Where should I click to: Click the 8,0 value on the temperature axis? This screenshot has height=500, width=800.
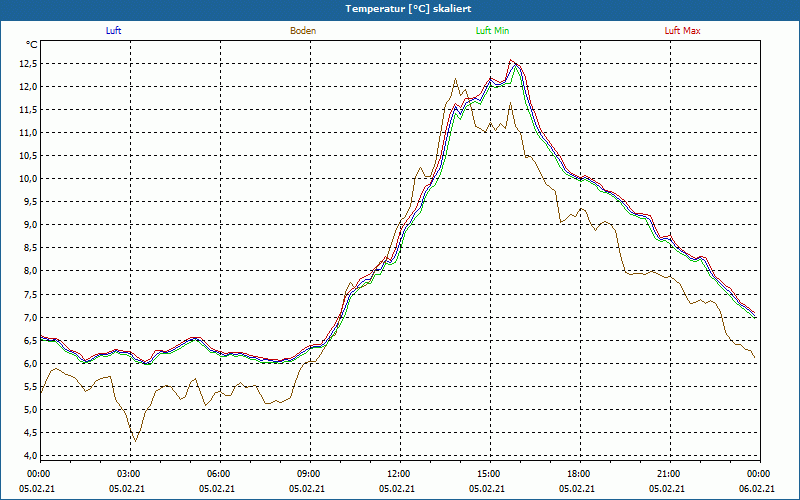(30, 271)
